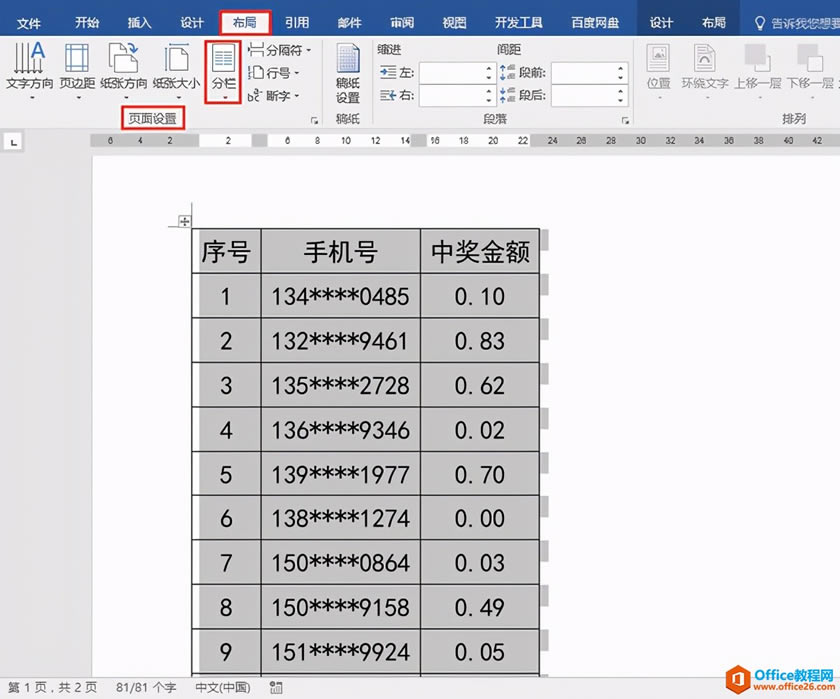Switch to the 邮件 mailings tab

coord(349,23)
